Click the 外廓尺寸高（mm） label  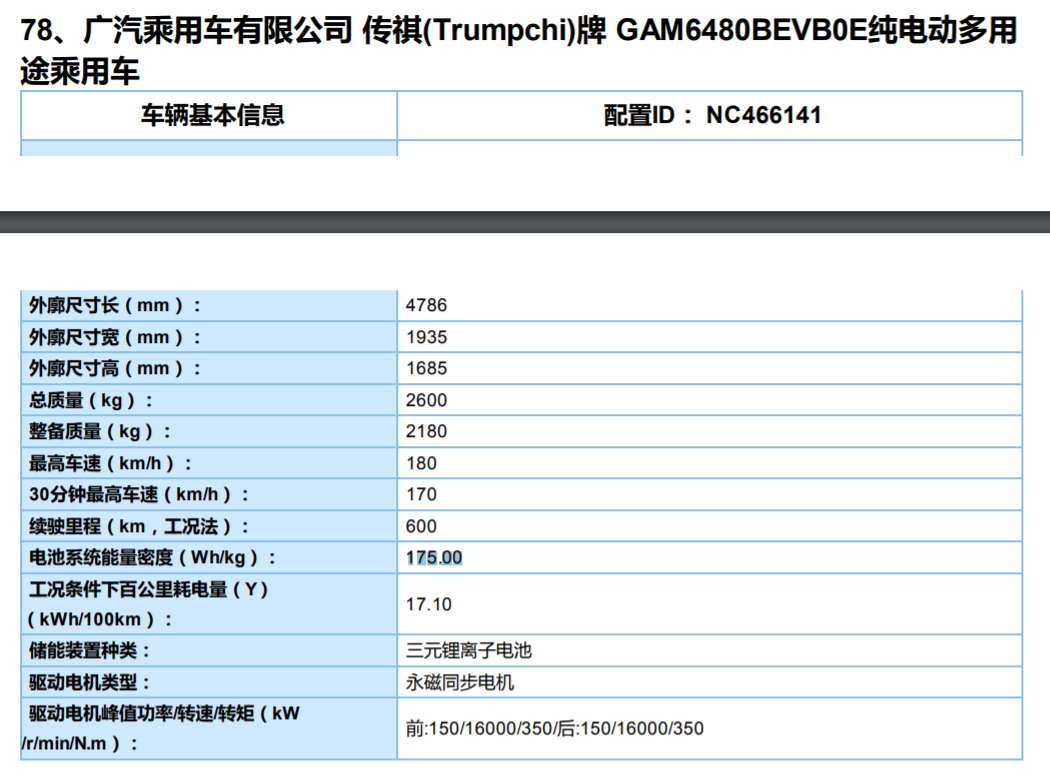[115, 368]
